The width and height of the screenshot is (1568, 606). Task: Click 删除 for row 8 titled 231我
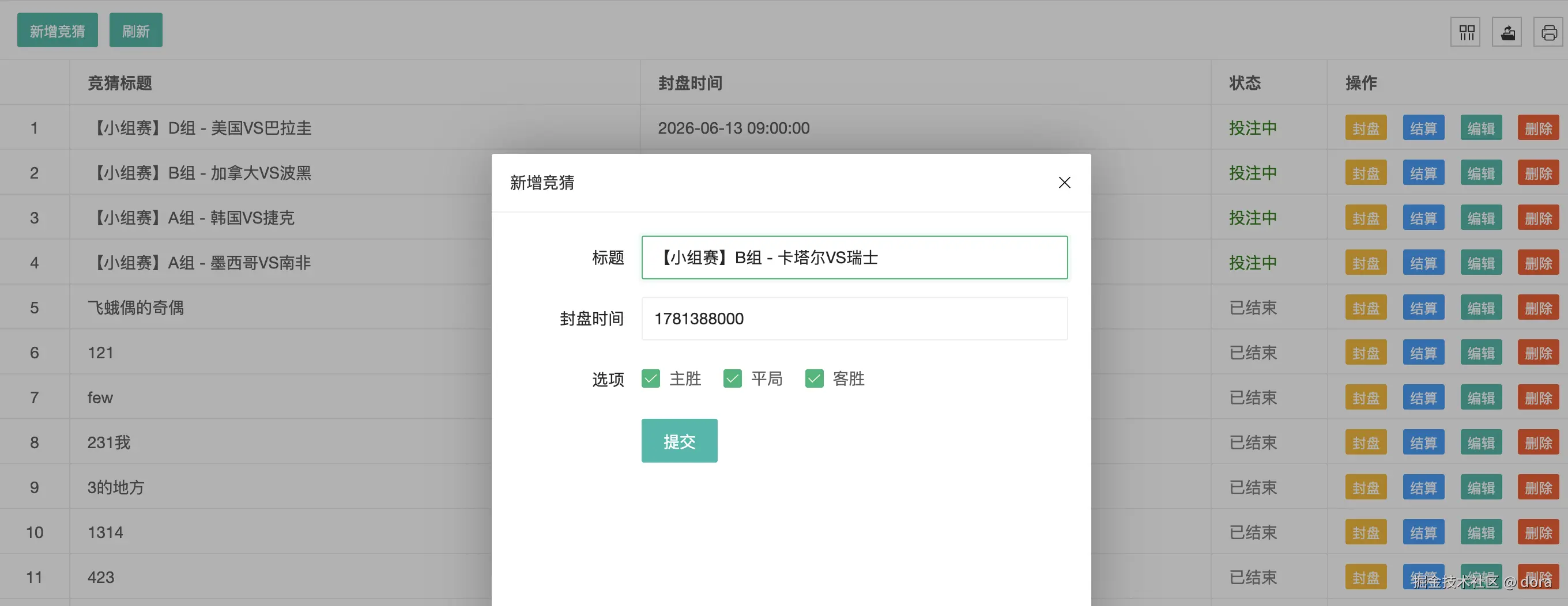click(x=1539, y=442)
